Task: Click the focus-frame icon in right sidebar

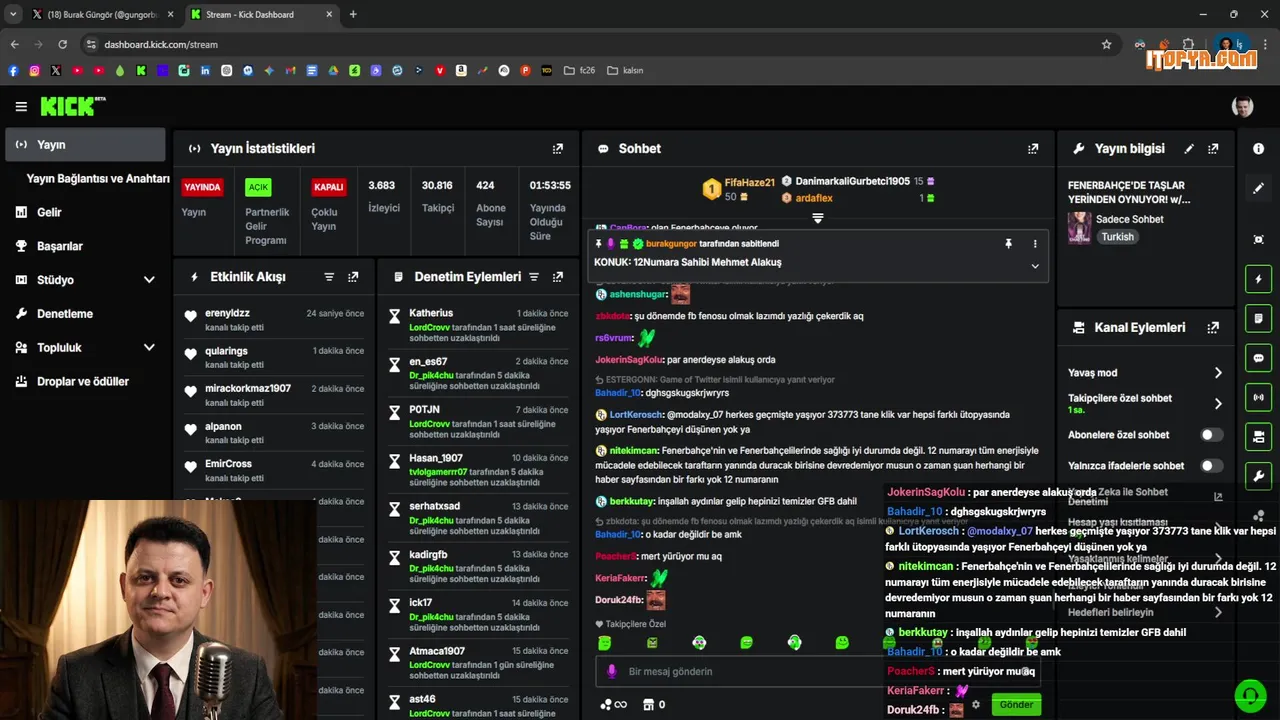Action: click(x=1259, y=240)
